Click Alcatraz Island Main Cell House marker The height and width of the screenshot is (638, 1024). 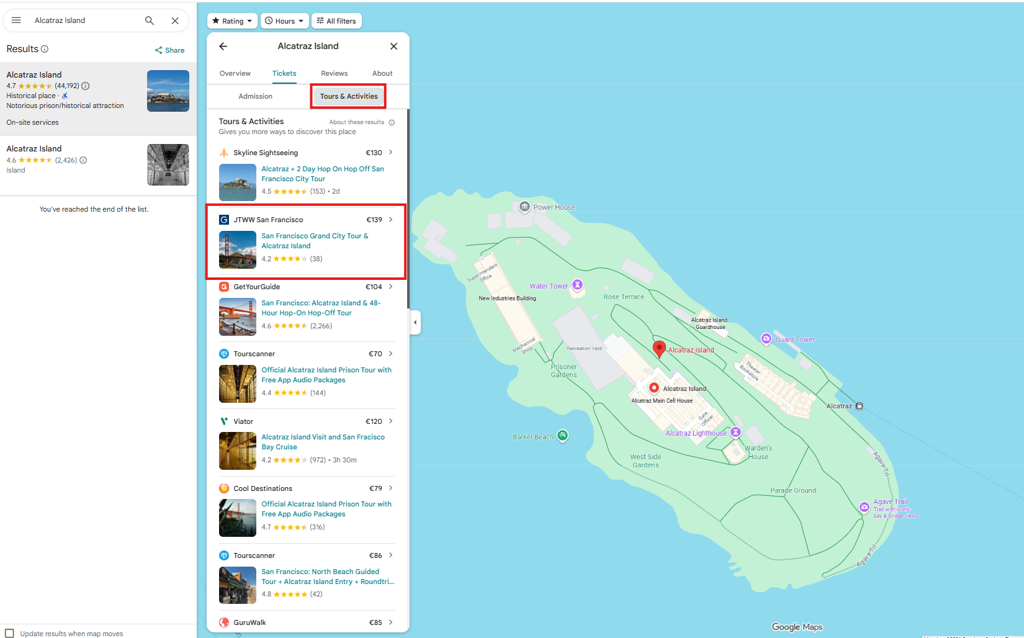pyautogui.click(x=653, y=388)
